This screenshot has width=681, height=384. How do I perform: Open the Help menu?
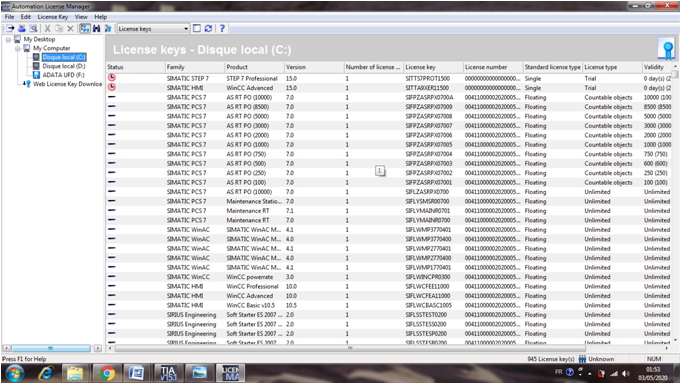[100, 17]
